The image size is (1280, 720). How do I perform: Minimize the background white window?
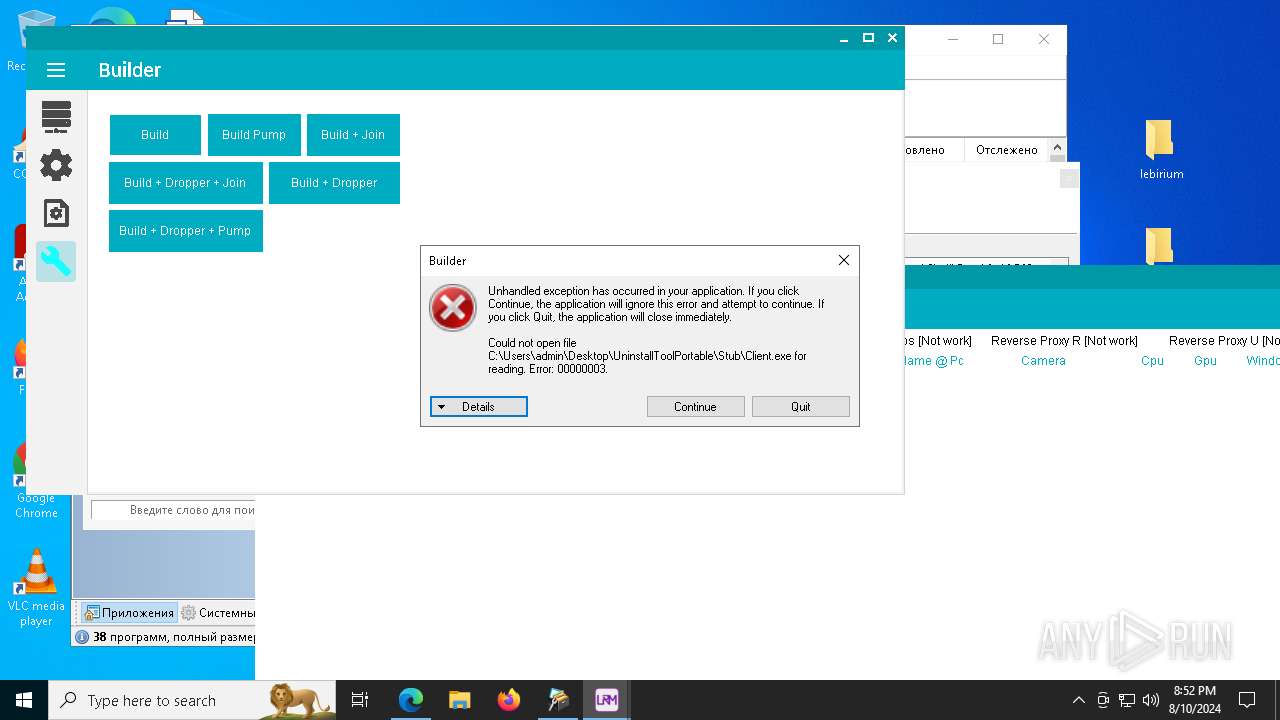[x=953, y=39]
